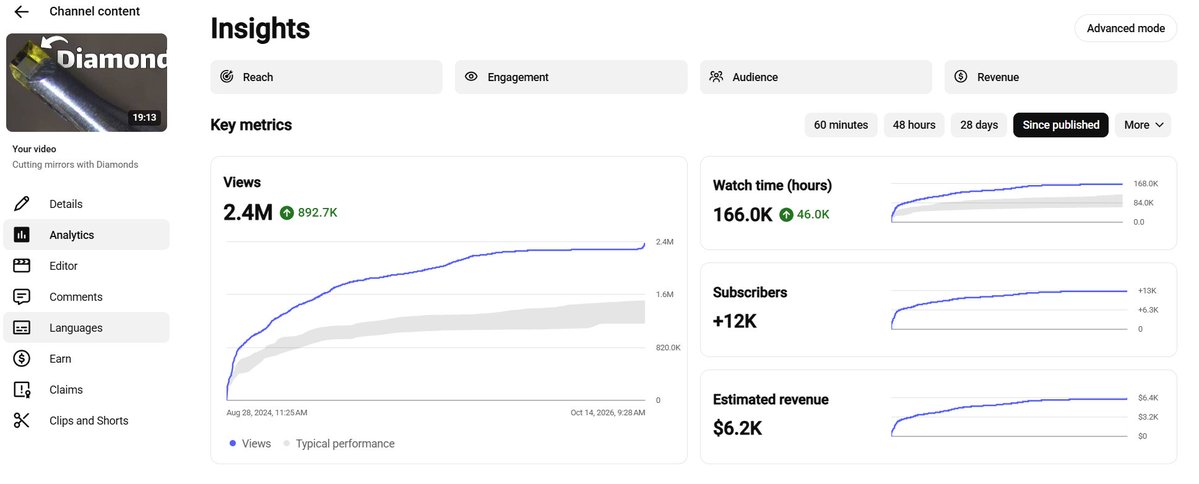Viewport: 1199px width, 484px height.
Task: Click the Revenue dollar circle icon
Action: click(960, 76)
